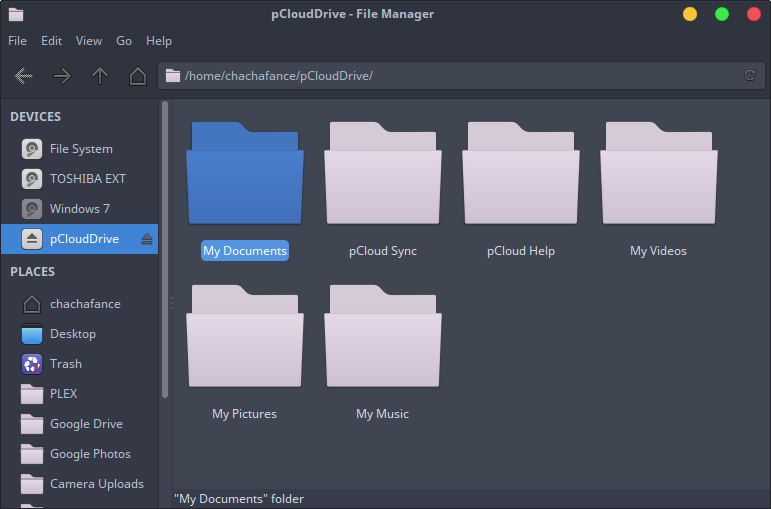771x509 pixels.
Task: Click the Trash recycle icon
Action: (x=32, y=364)
